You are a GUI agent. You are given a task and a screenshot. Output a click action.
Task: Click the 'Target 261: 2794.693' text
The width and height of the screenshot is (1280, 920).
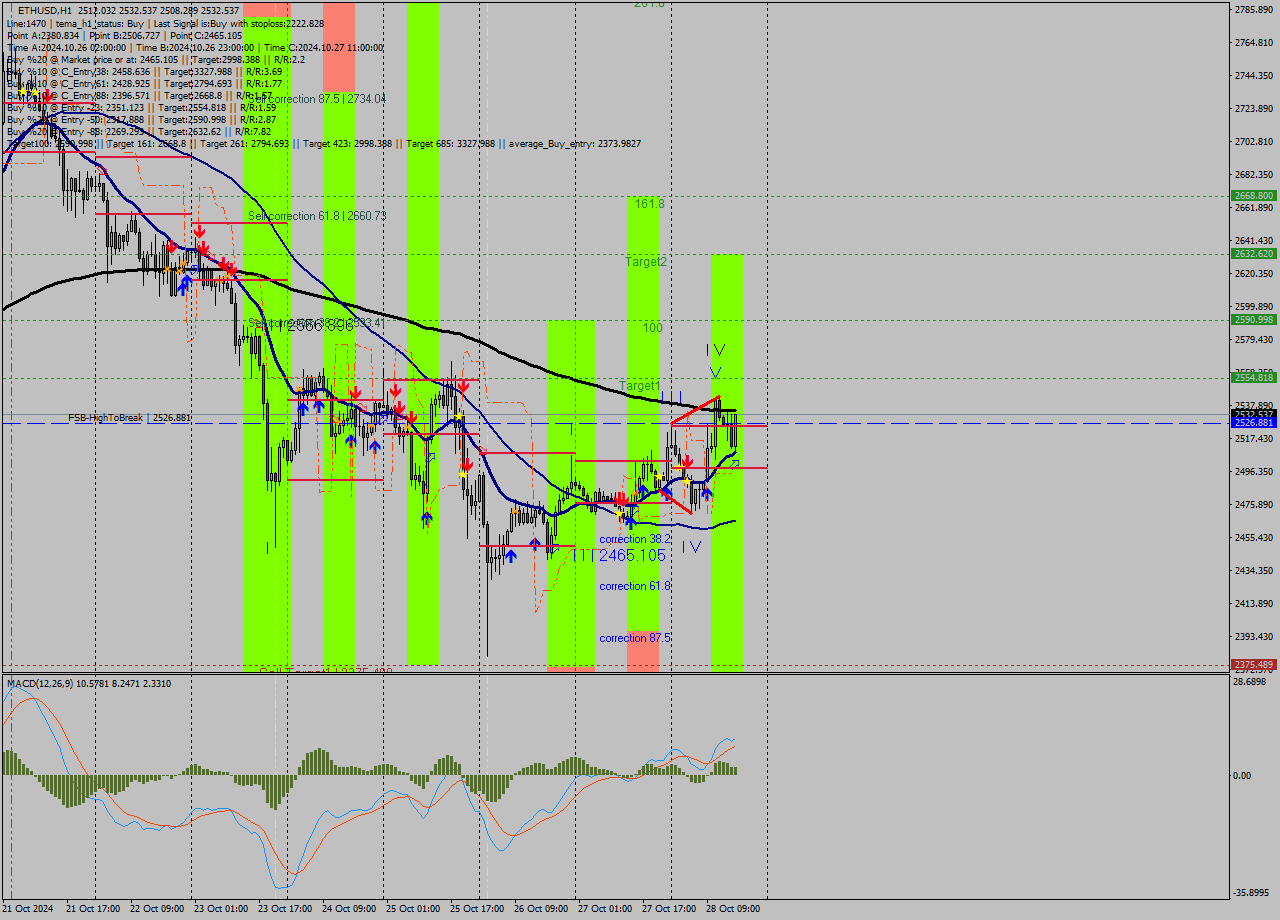(x=245, y=144)
